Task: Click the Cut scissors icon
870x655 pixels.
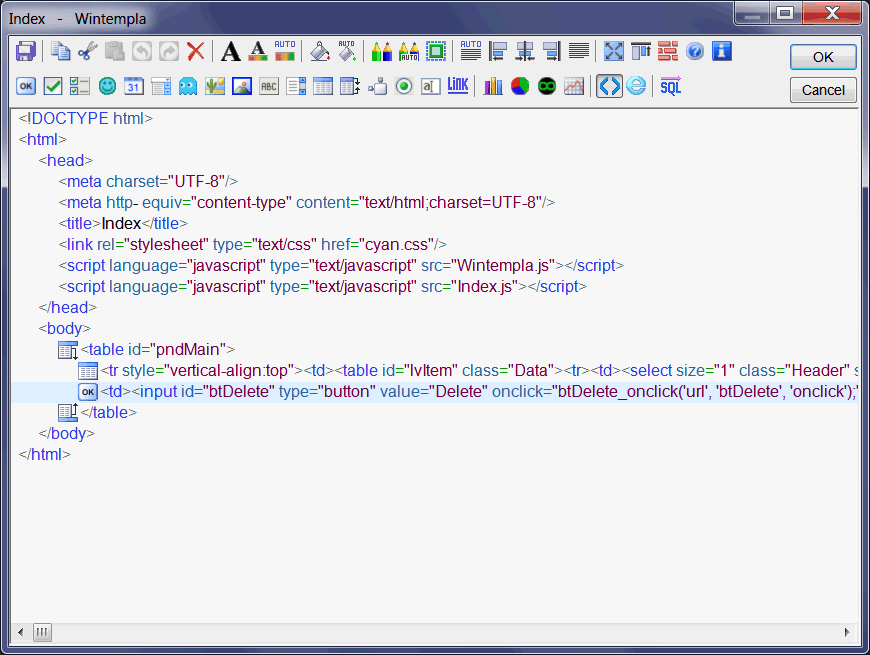Action: pos(87,52)
